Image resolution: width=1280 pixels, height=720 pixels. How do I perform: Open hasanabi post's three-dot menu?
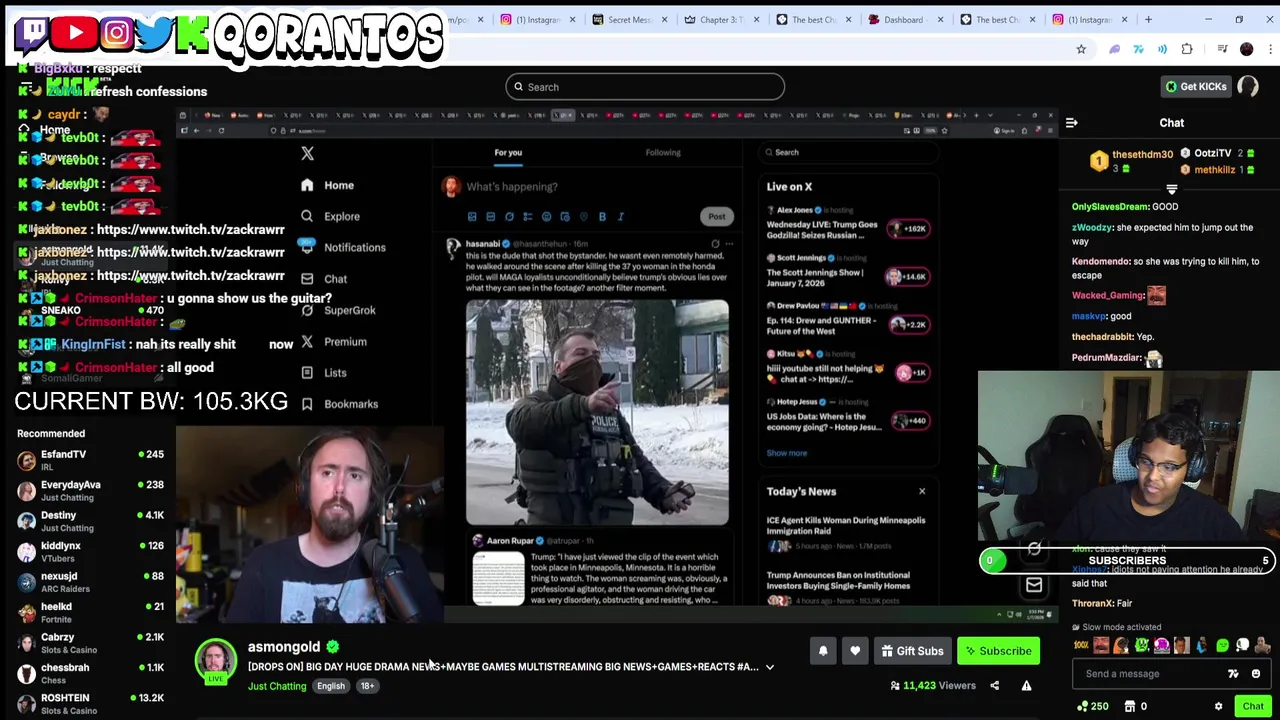pos(729,244)
